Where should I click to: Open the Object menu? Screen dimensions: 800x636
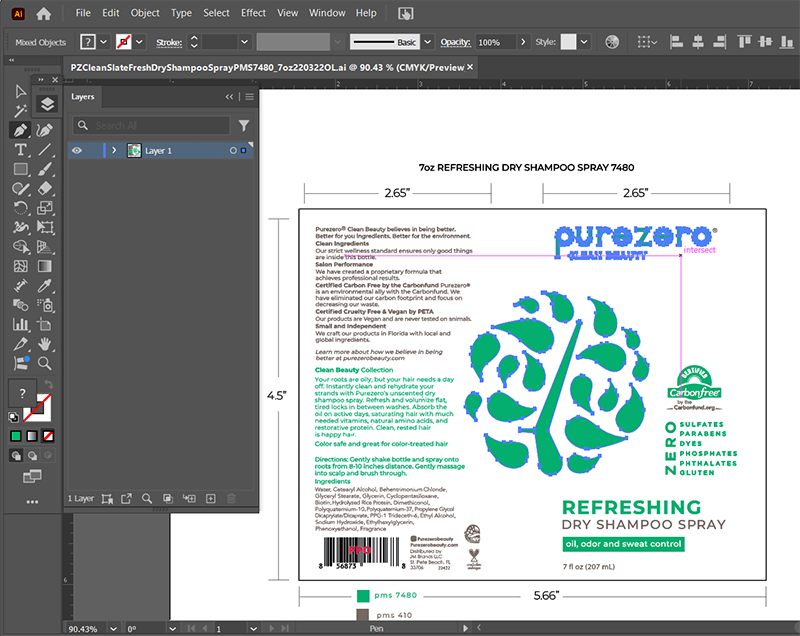145,13
